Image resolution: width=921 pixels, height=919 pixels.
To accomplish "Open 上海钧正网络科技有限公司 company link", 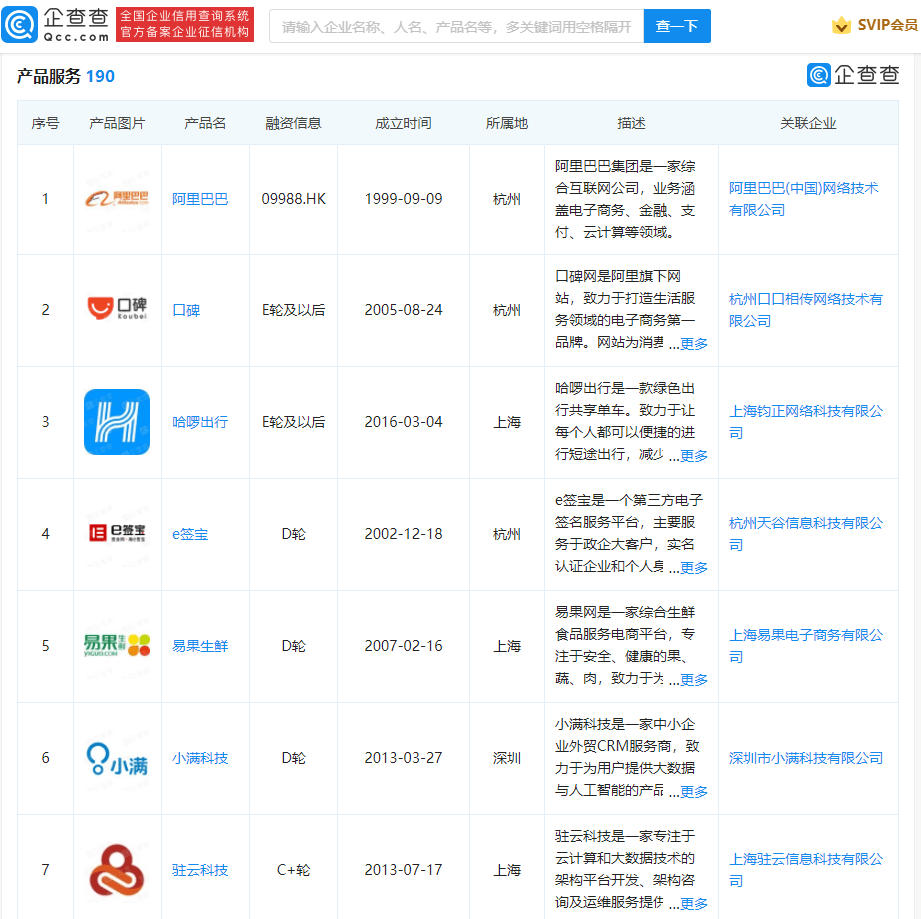I will [805, 411].
